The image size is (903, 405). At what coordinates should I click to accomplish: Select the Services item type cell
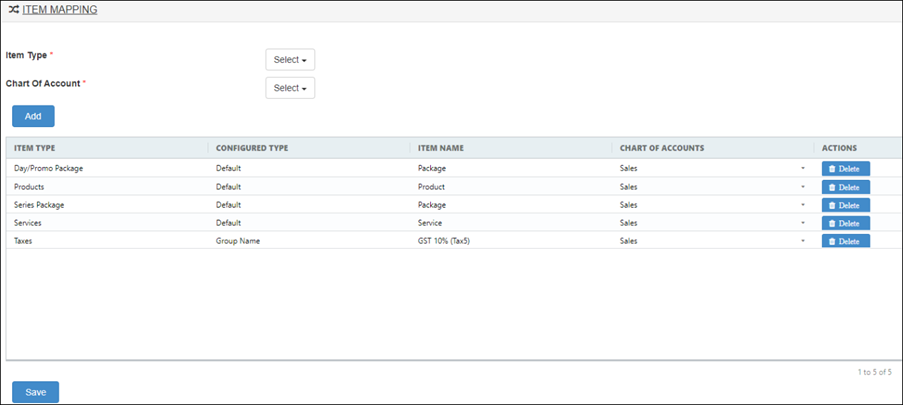(x=28, y=223)
